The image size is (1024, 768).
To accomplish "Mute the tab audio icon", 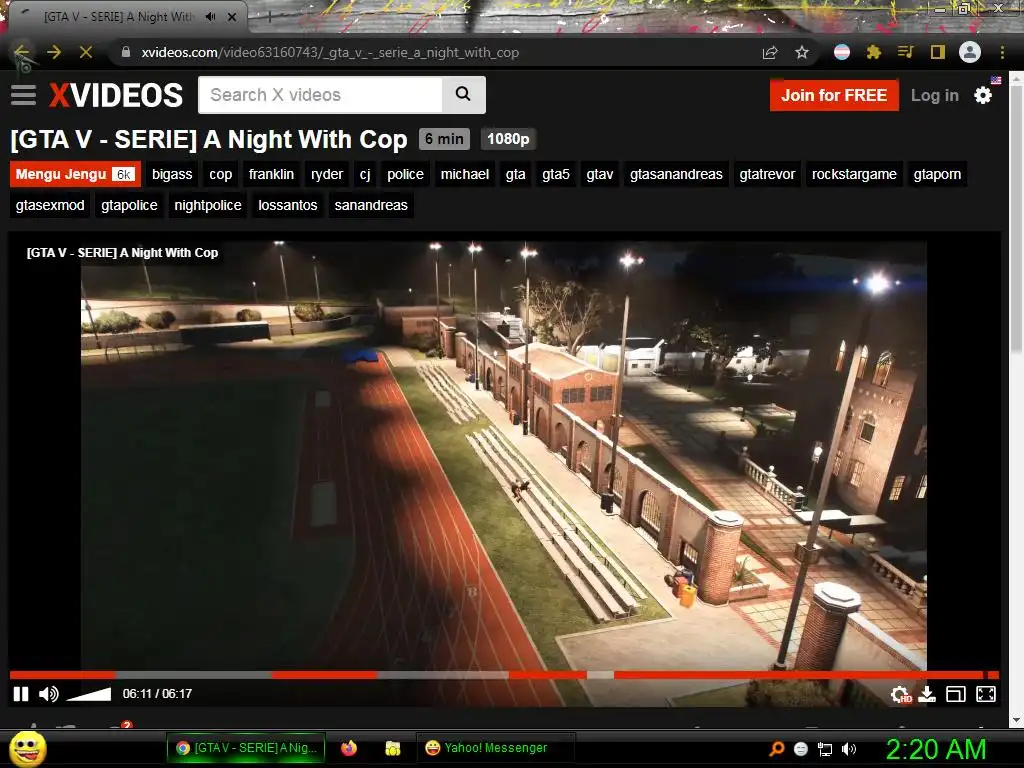I will click(210, 16).
